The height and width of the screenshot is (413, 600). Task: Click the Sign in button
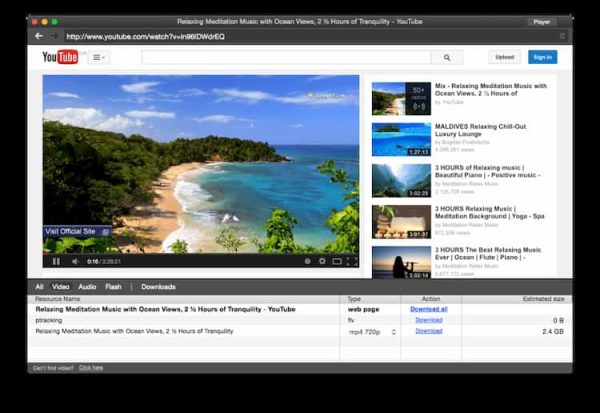click(x=542, y=57)
